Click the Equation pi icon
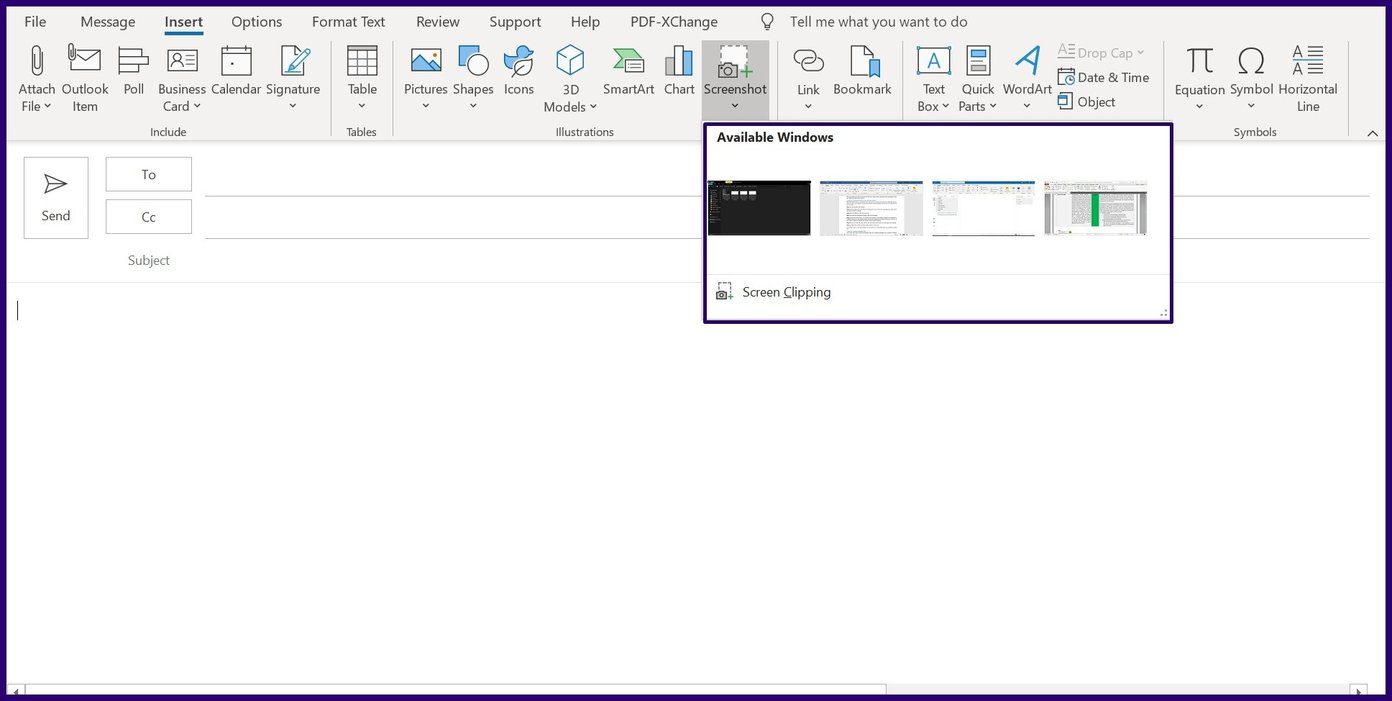1392x701 pixels. tap(1200, 60)
